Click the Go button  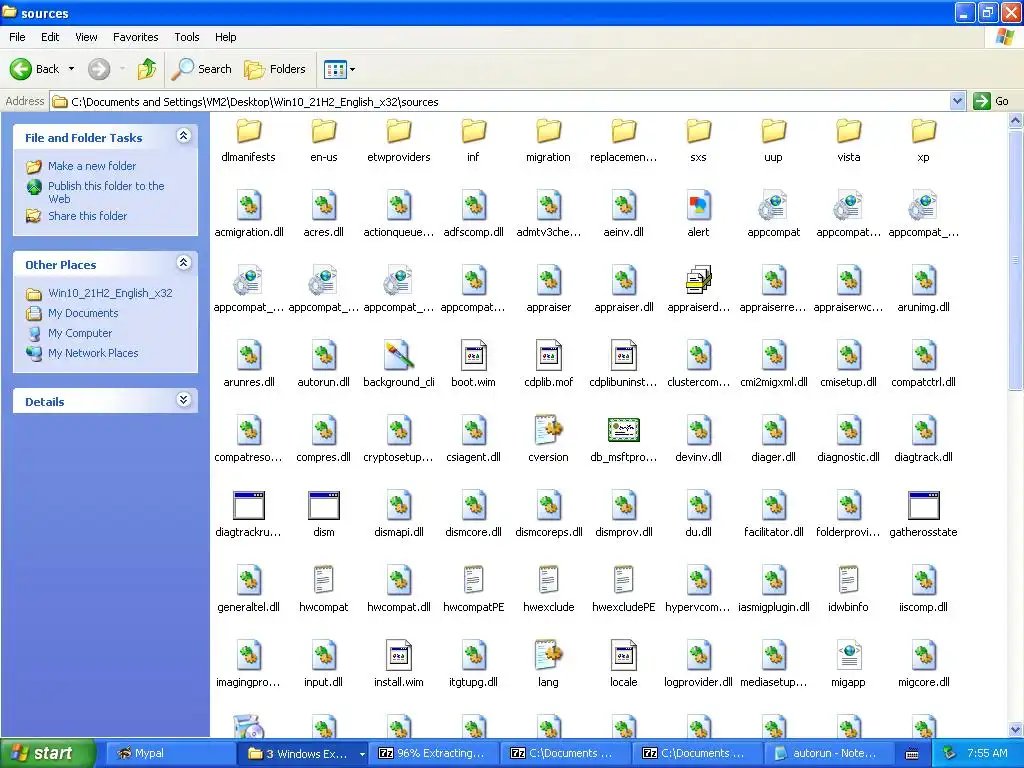[991, 101]
